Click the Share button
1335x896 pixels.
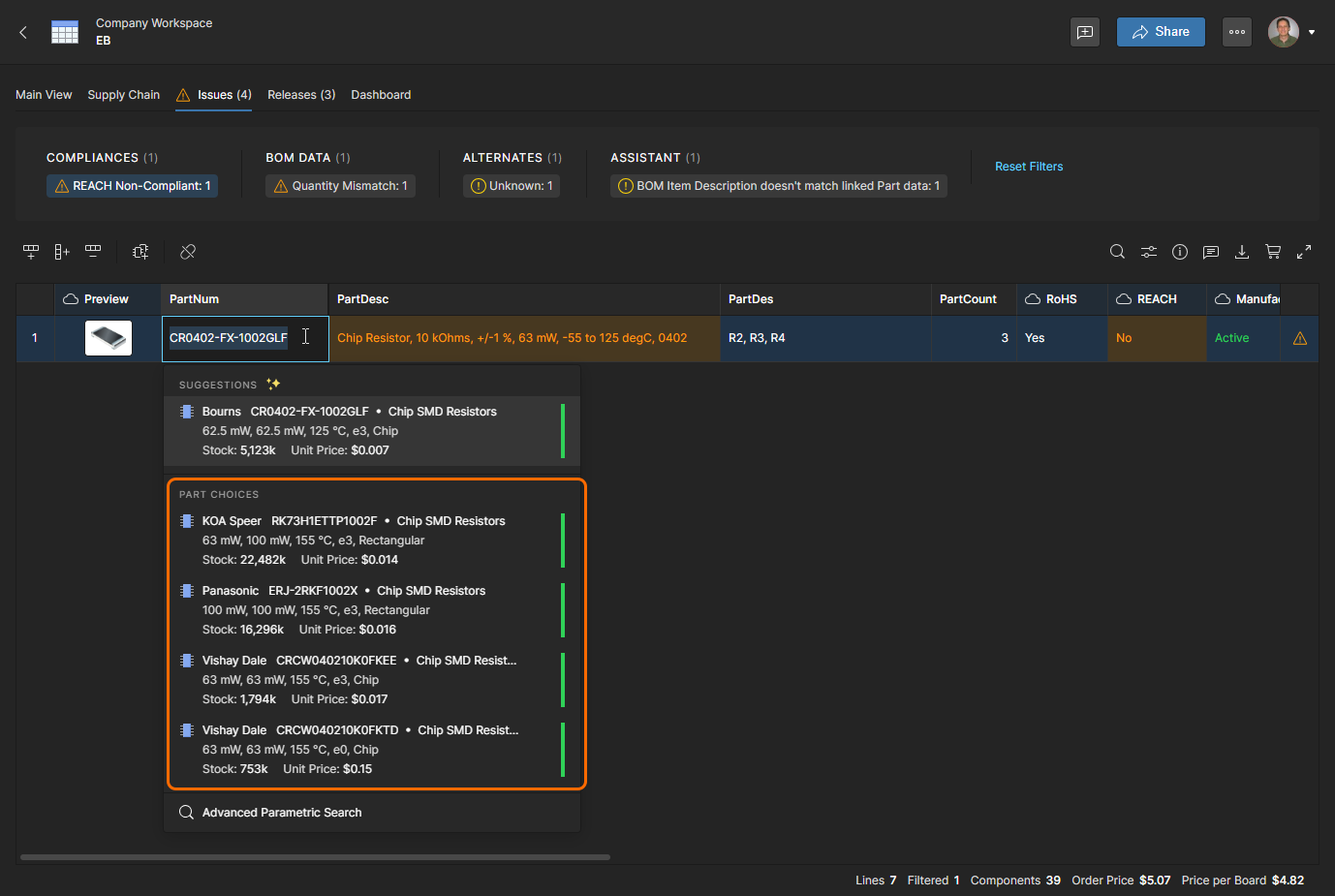(x=1160, y=32)
